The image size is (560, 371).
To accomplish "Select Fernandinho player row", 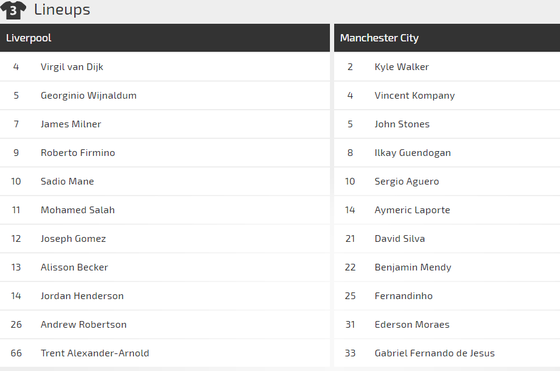I will pos(447,296).
